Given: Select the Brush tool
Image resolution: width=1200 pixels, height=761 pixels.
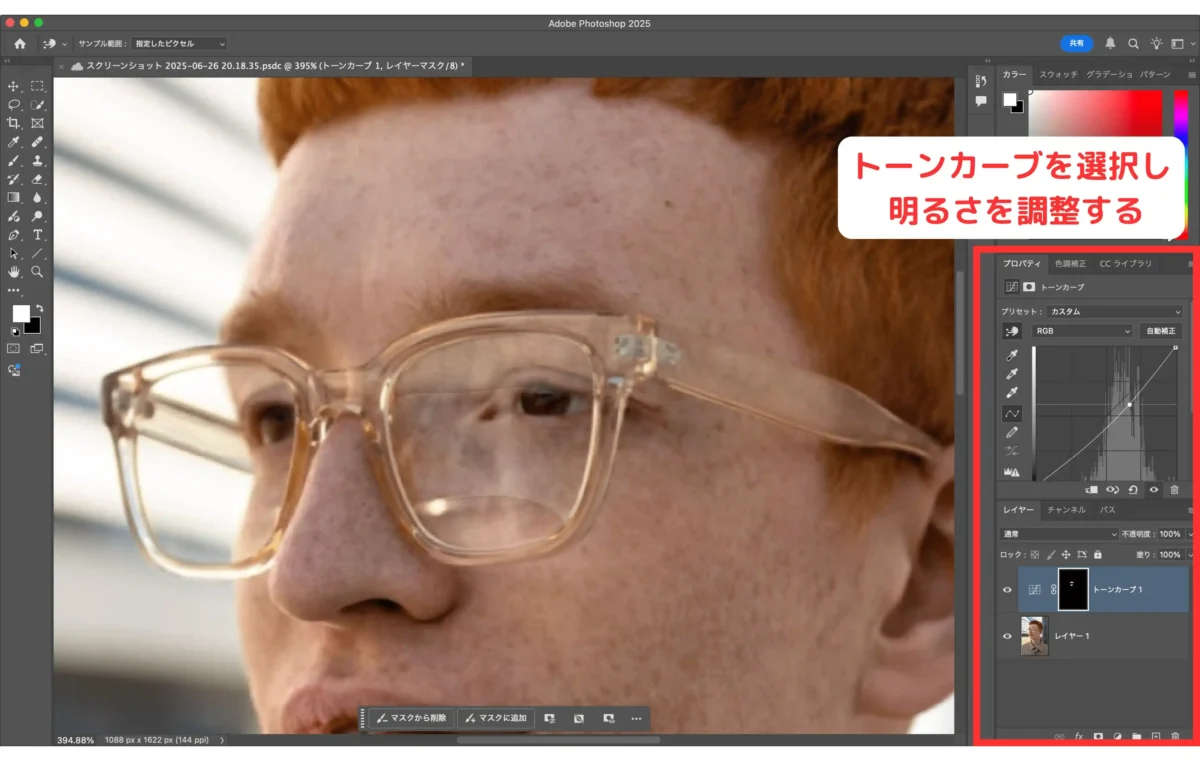Looking at the screenshot, I should (14, 160).
